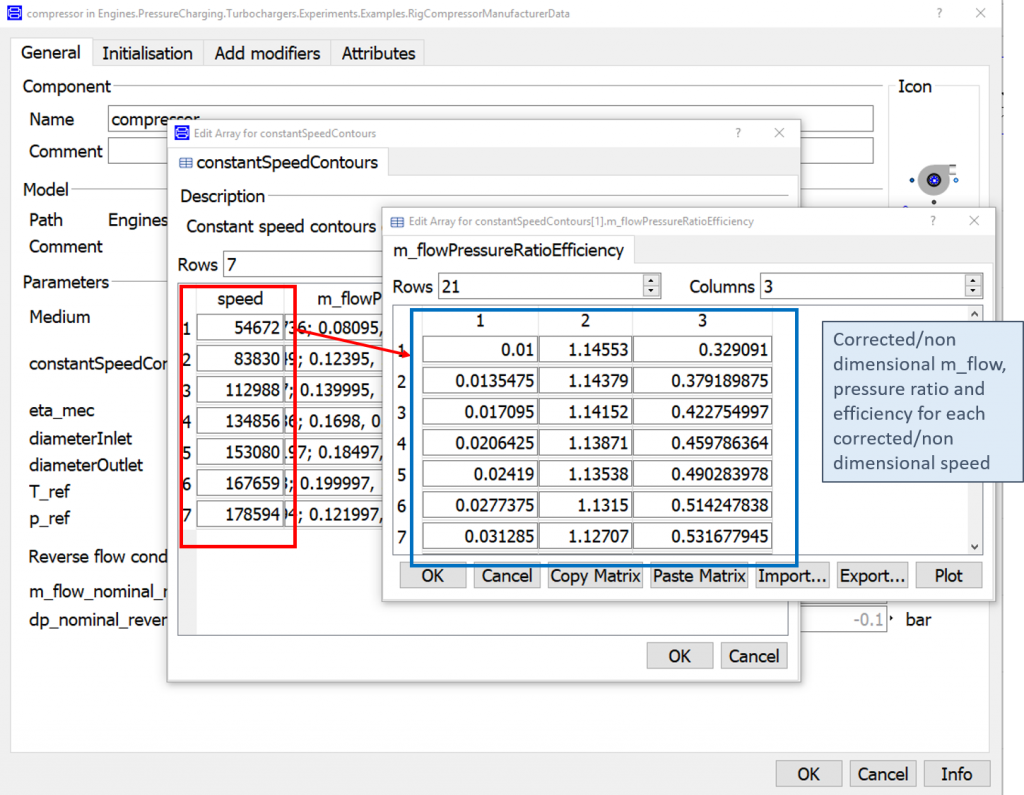
Task: Click the icon in the Edit Array for constantSpeedContours title bar
Action: (182, 133)
